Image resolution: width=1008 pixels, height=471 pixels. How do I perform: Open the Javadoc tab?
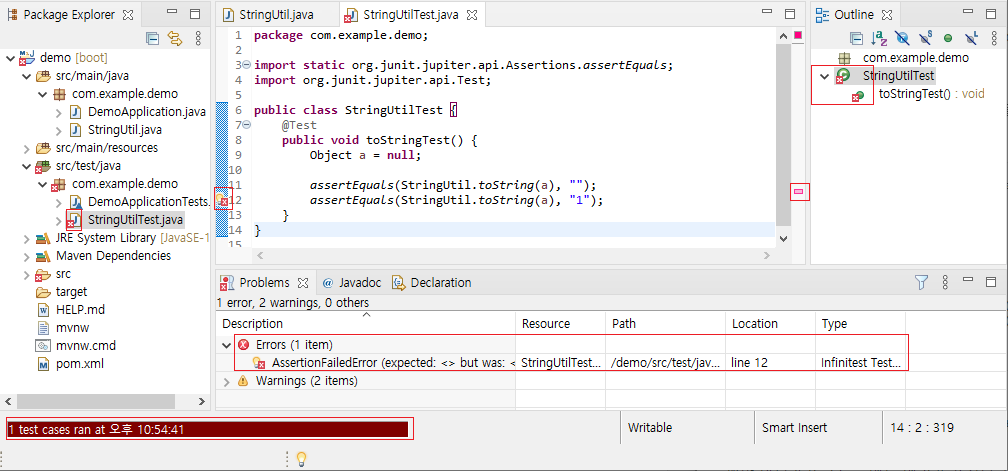(x=351, y=283)
